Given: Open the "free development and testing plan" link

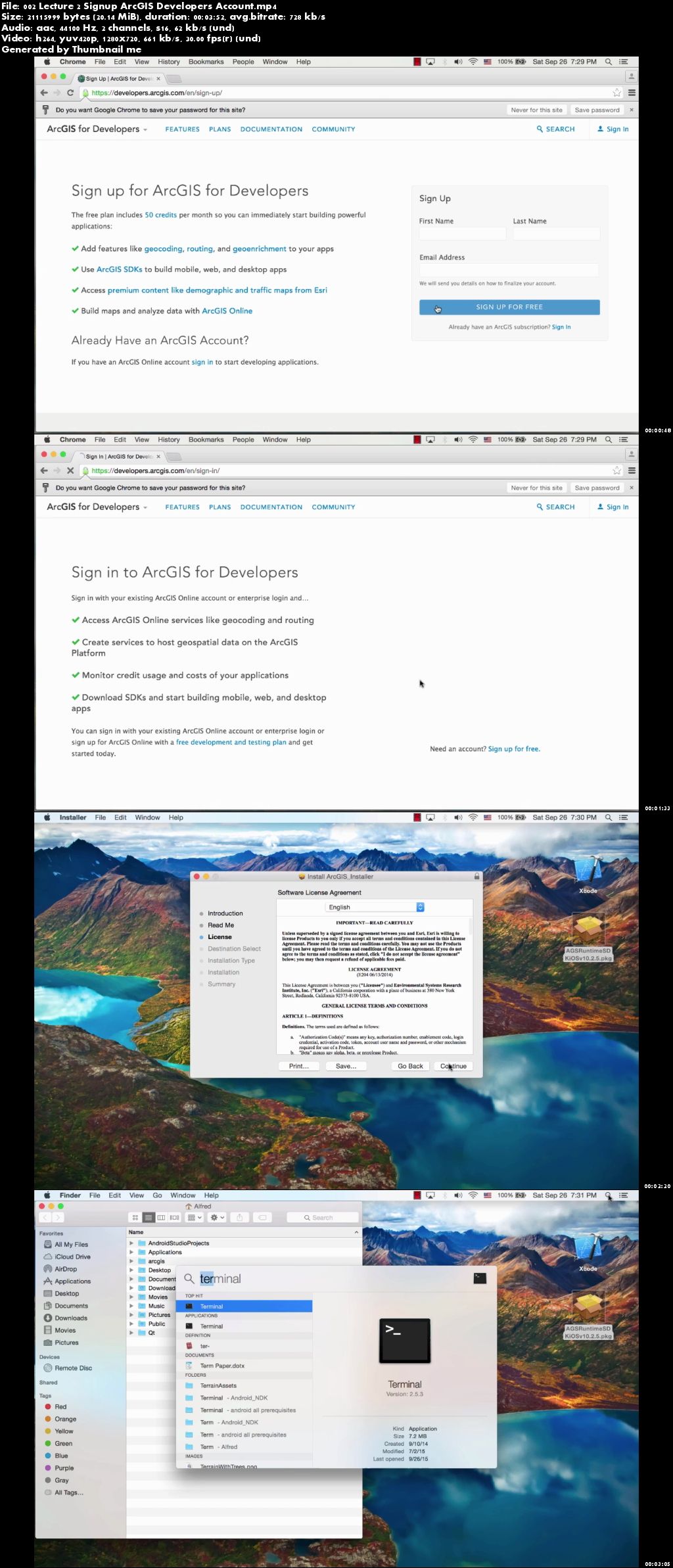Looking at the screenshot, I should click(x=231, y=742).
